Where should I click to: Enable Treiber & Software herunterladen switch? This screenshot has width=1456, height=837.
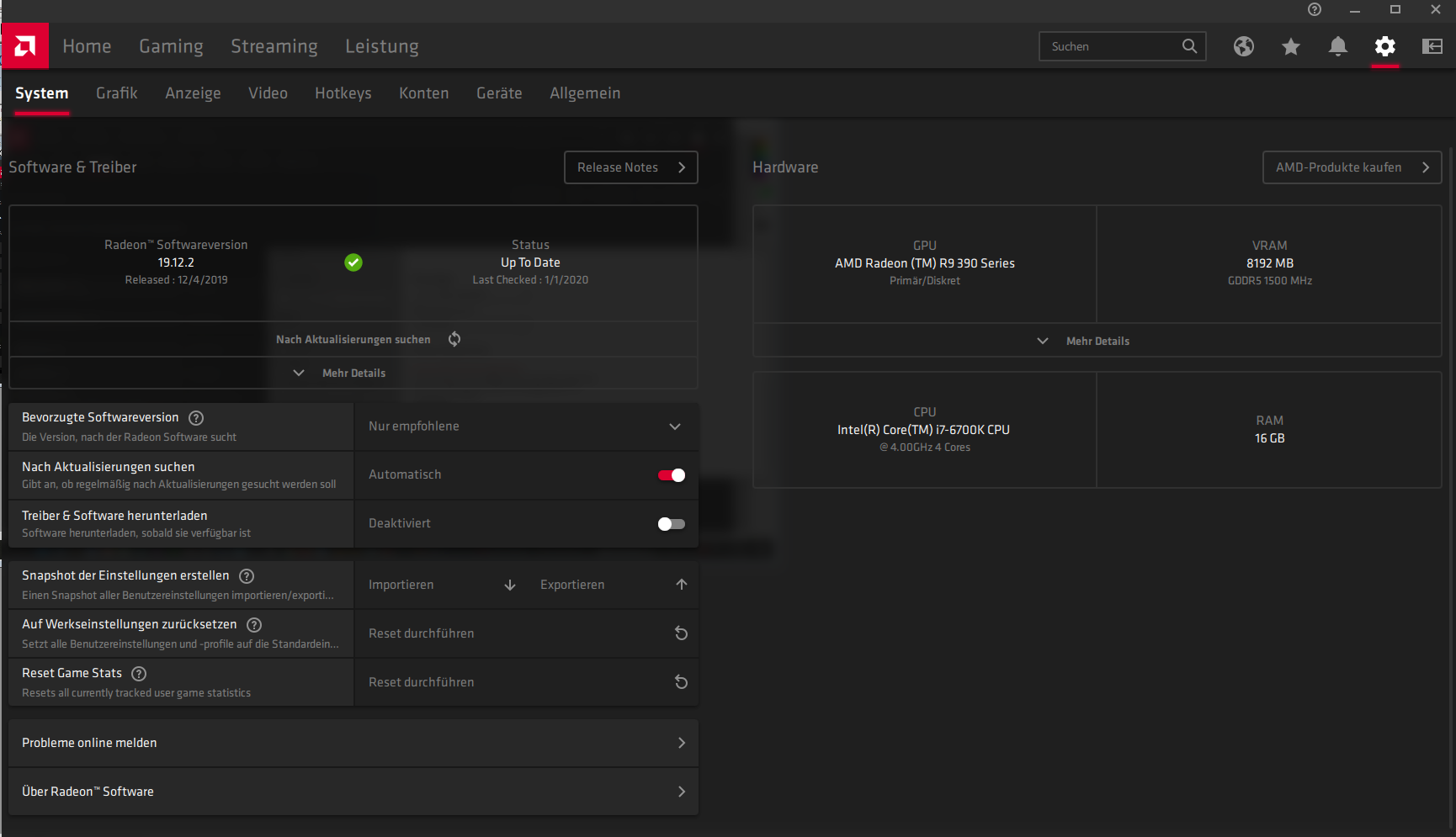[x=672, y=524]
